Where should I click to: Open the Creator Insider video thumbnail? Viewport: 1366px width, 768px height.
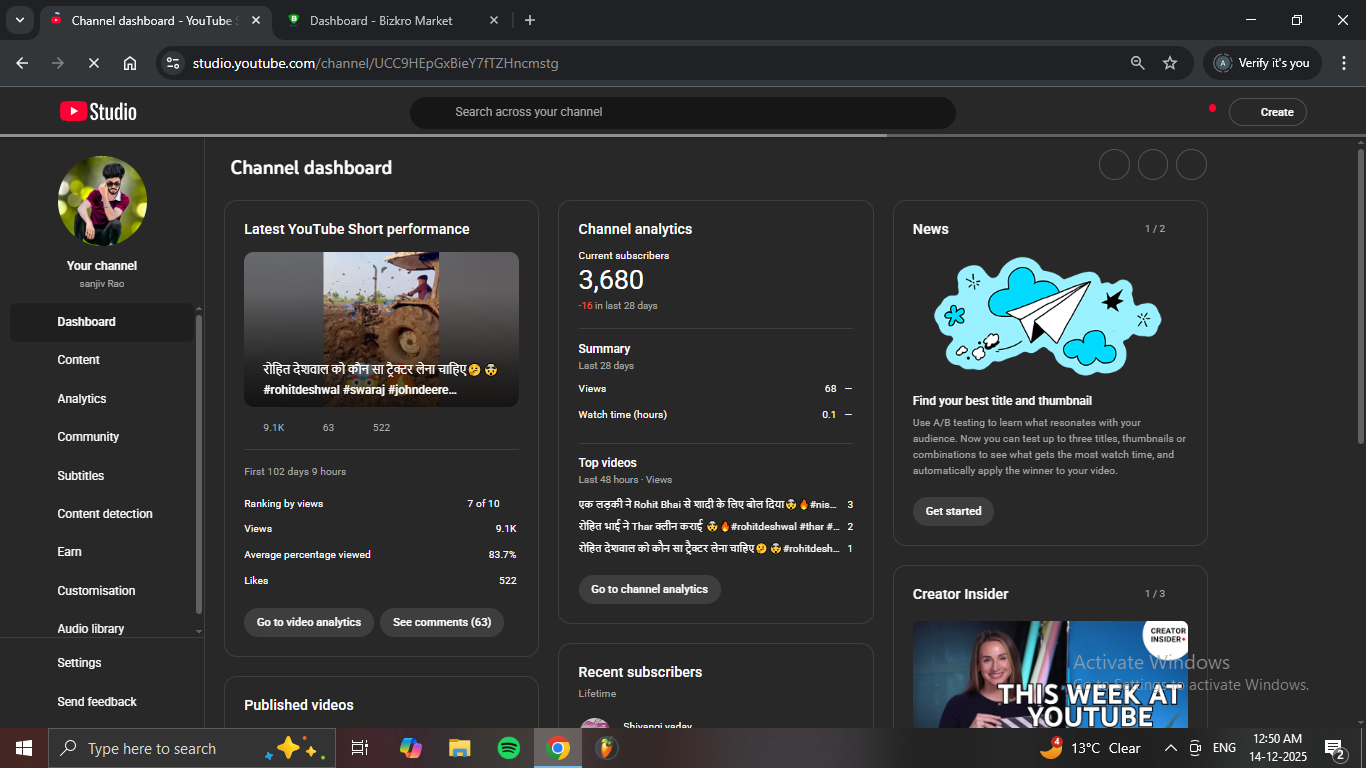point(1050,674)
